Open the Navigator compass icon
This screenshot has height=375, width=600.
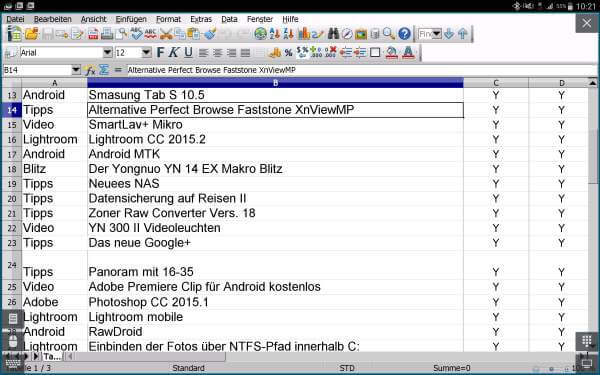(347, 34)
